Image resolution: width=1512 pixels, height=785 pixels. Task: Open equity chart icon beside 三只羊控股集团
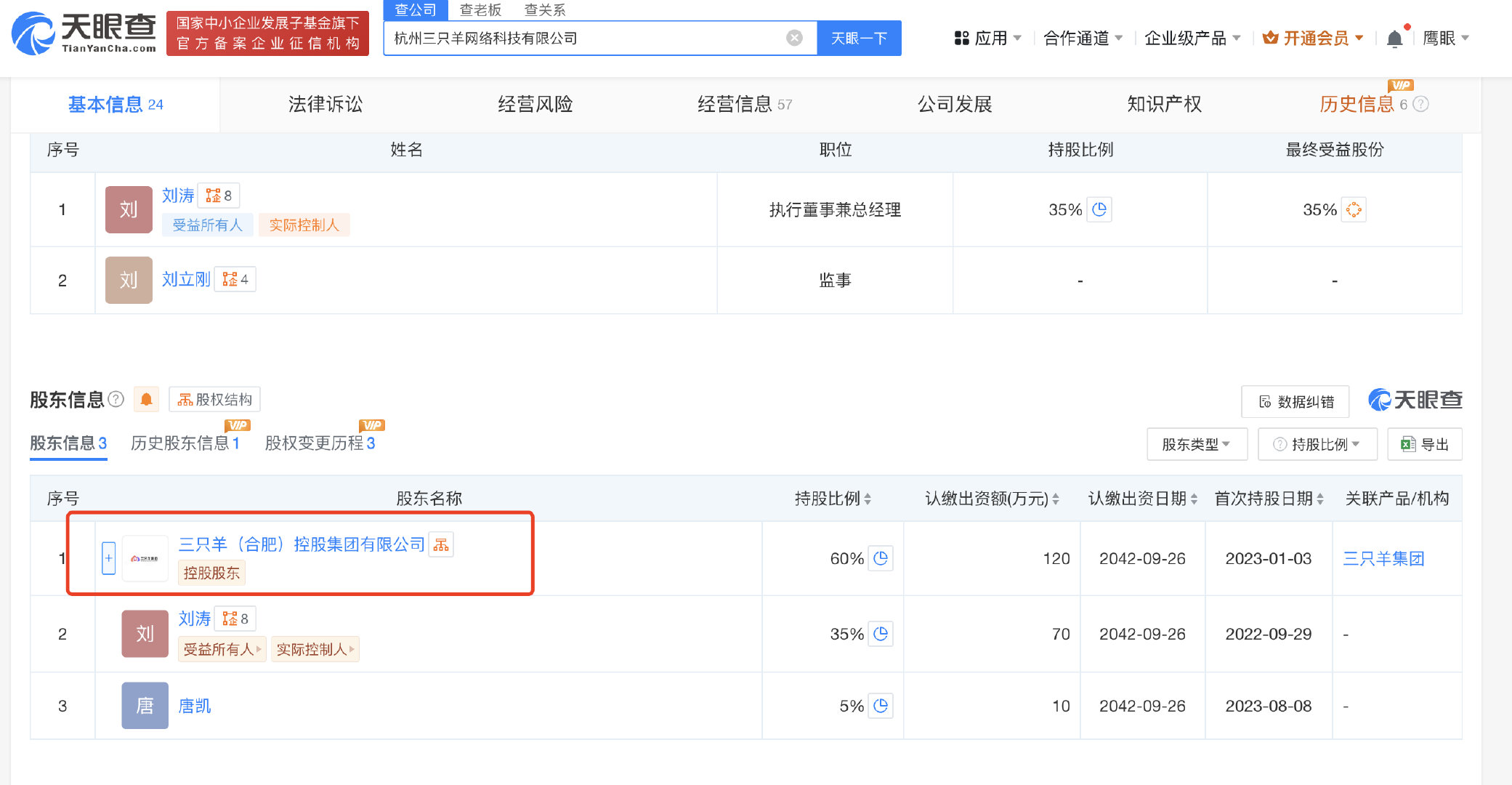click(441, 544)
